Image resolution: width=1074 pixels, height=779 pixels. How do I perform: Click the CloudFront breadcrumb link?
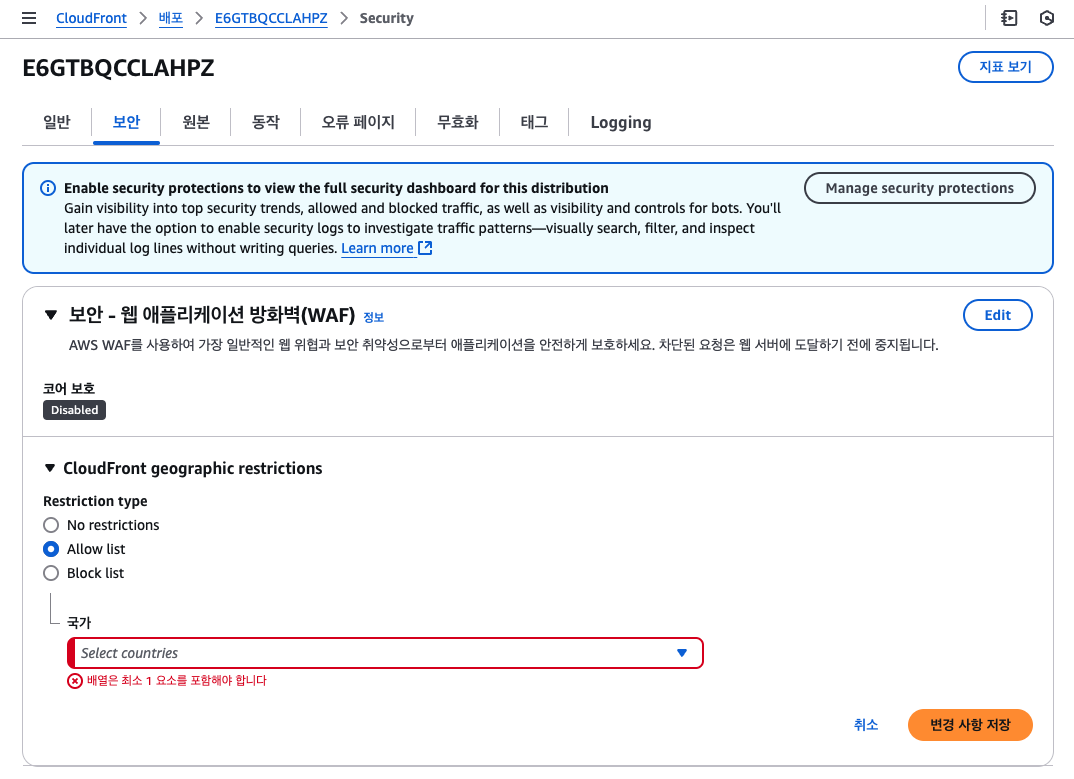[x=91, y=18]
